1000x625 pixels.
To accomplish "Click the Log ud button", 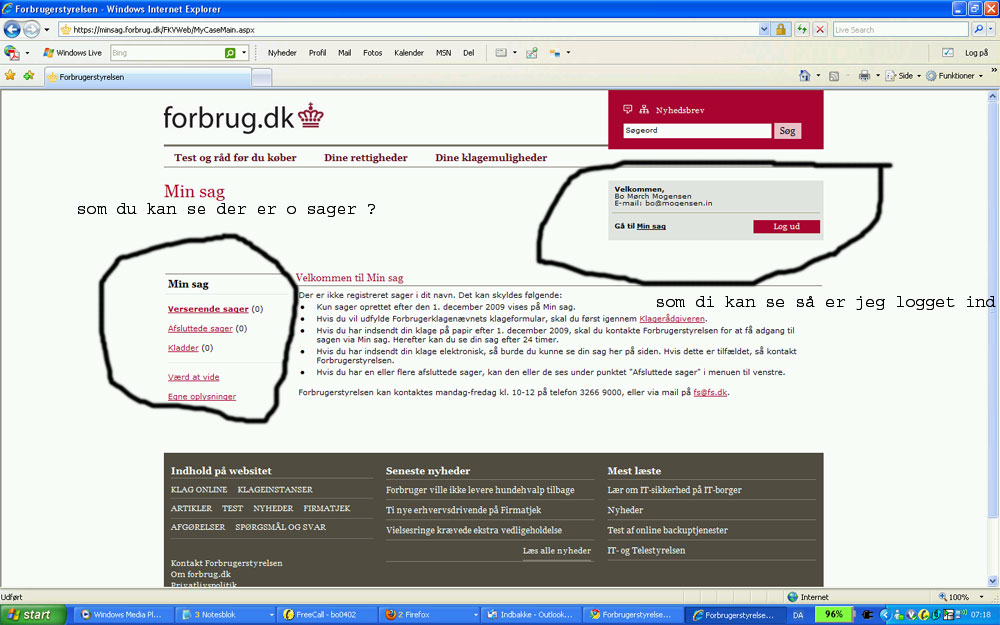I will [x=786, y=226].
